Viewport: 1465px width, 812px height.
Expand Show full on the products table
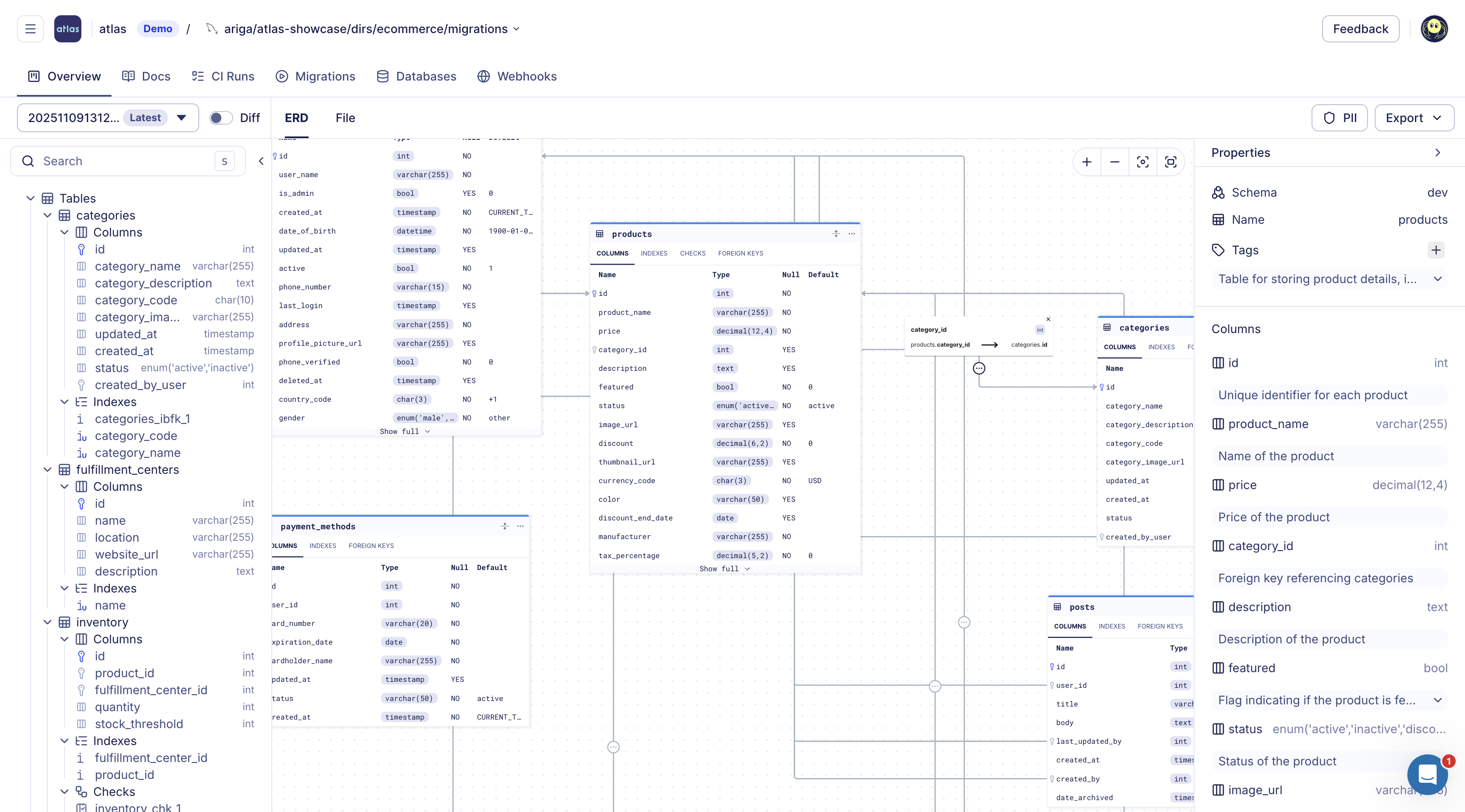724,569
